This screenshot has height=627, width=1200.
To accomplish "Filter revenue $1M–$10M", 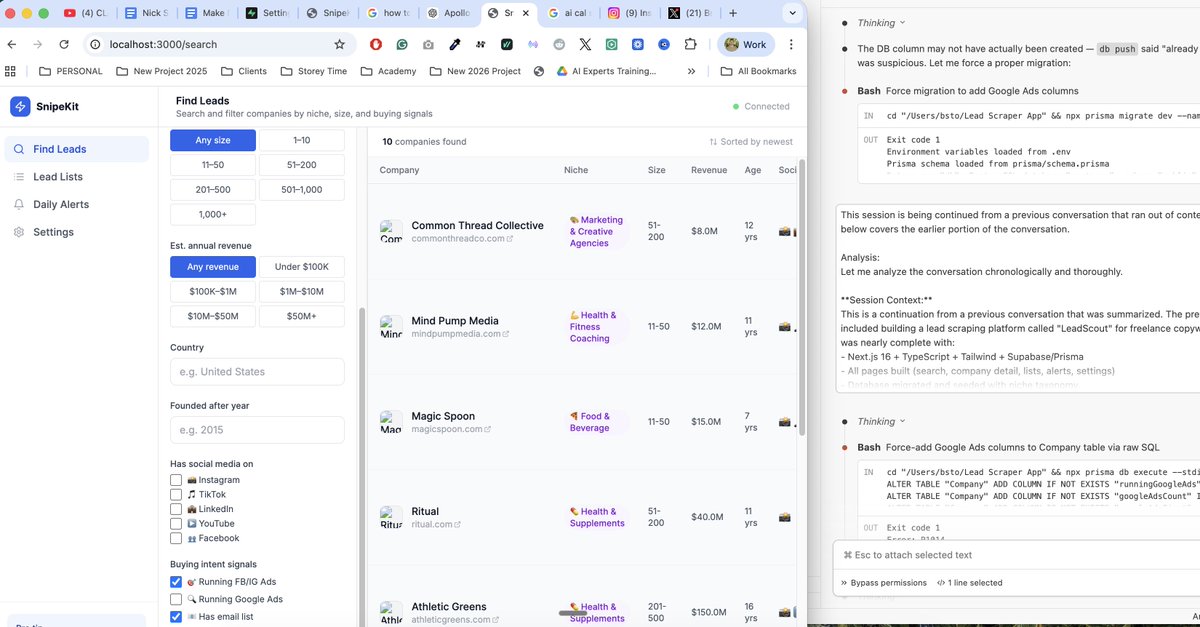I will 301,291.
